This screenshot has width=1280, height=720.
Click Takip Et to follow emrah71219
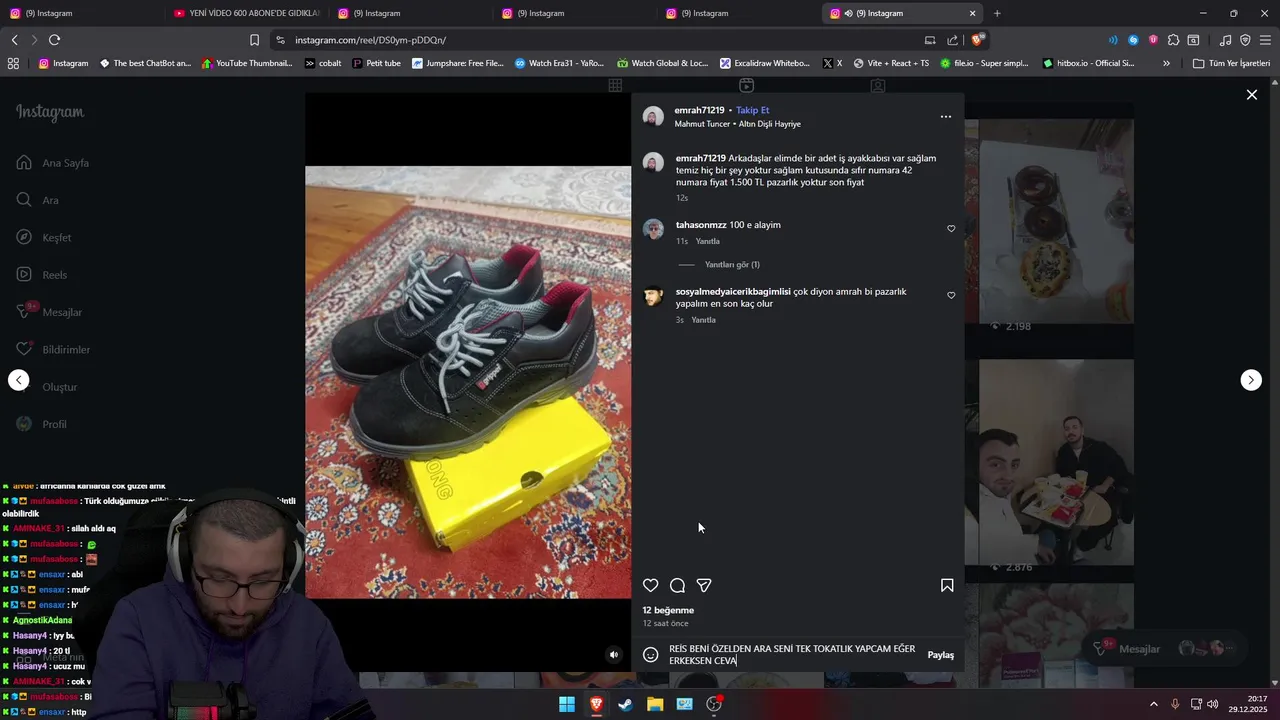click(x=752, y=110)
